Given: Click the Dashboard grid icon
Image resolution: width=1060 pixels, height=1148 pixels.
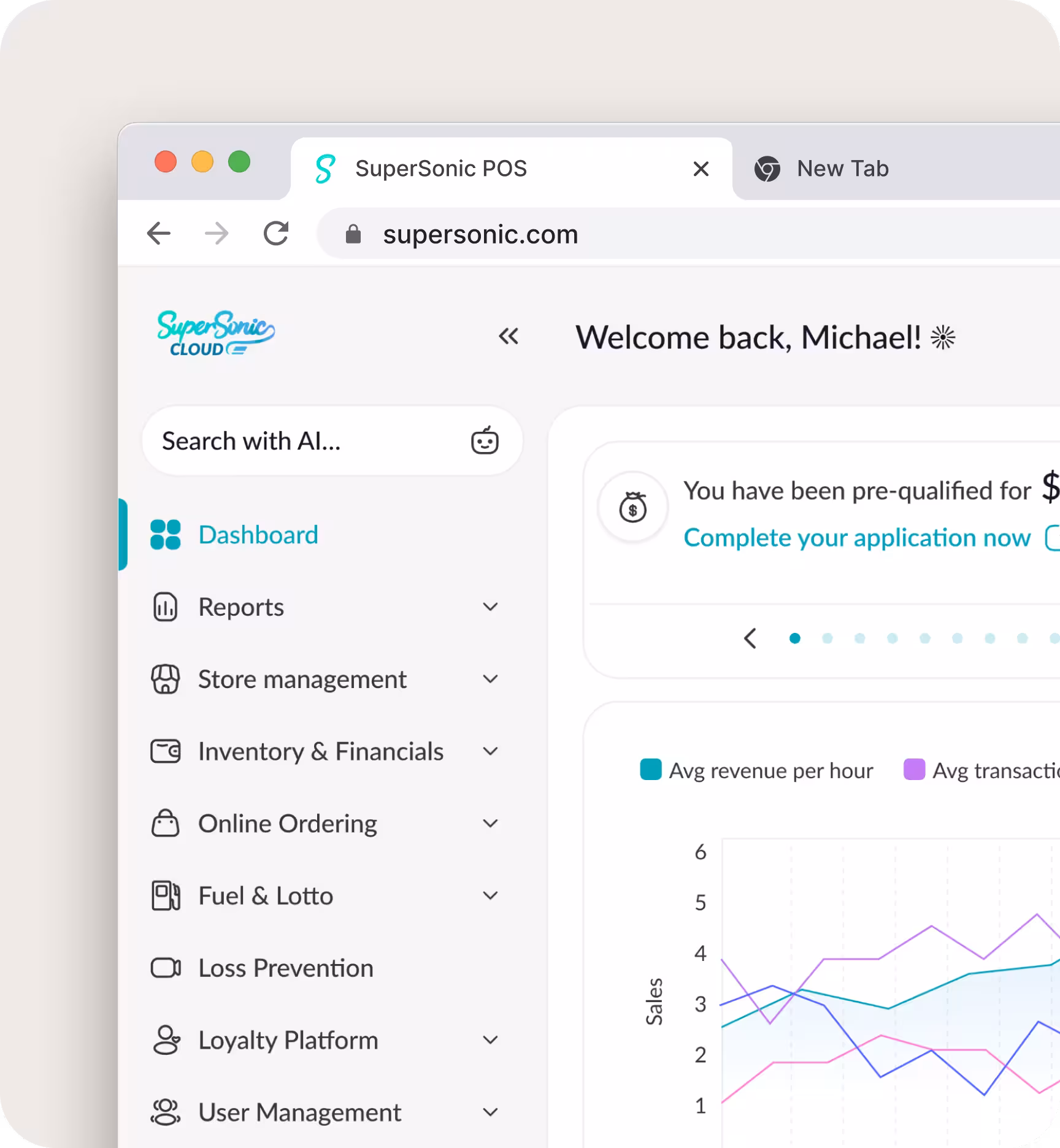Looking at the screenshot, I should point(166,535).
